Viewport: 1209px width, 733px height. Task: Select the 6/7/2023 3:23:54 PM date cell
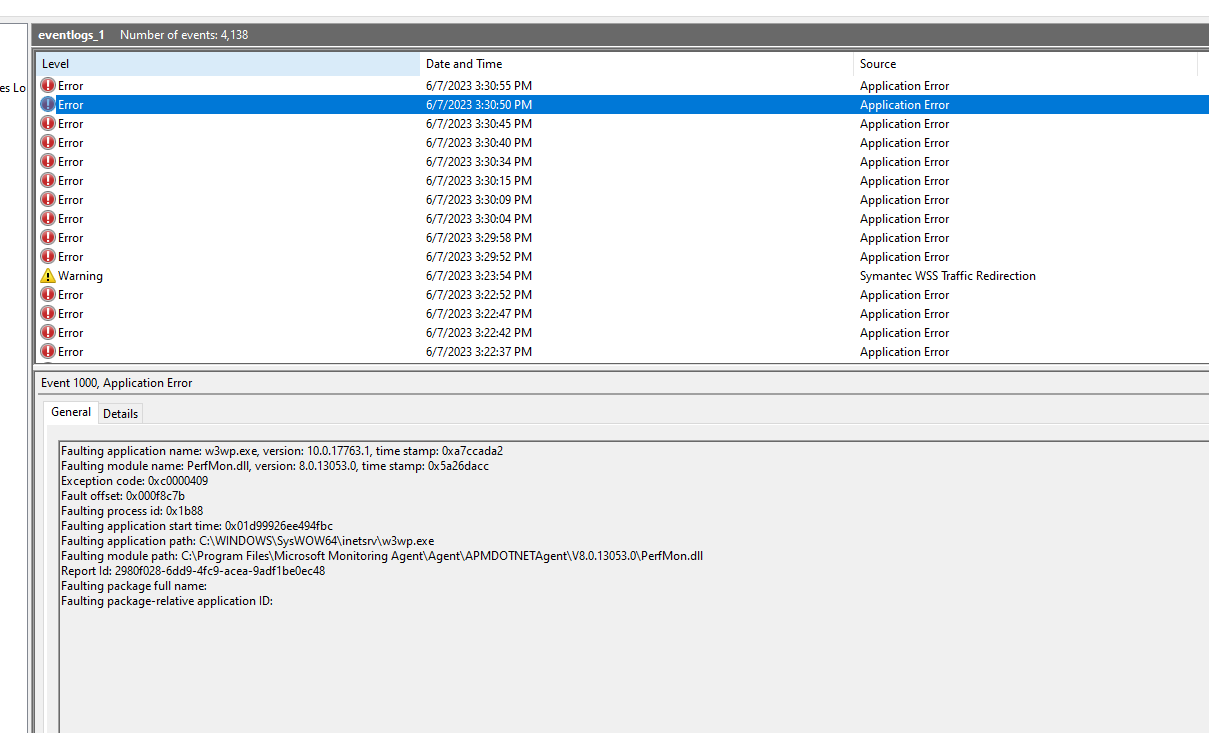pos(479,276)
